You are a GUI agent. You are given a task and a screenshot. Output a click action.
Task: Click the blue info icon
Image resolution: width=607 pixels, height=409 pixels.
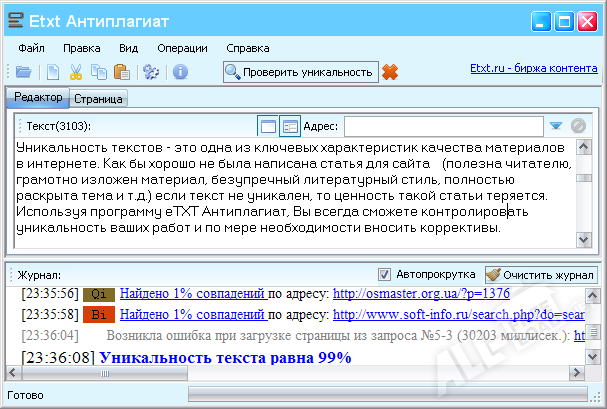181,71
